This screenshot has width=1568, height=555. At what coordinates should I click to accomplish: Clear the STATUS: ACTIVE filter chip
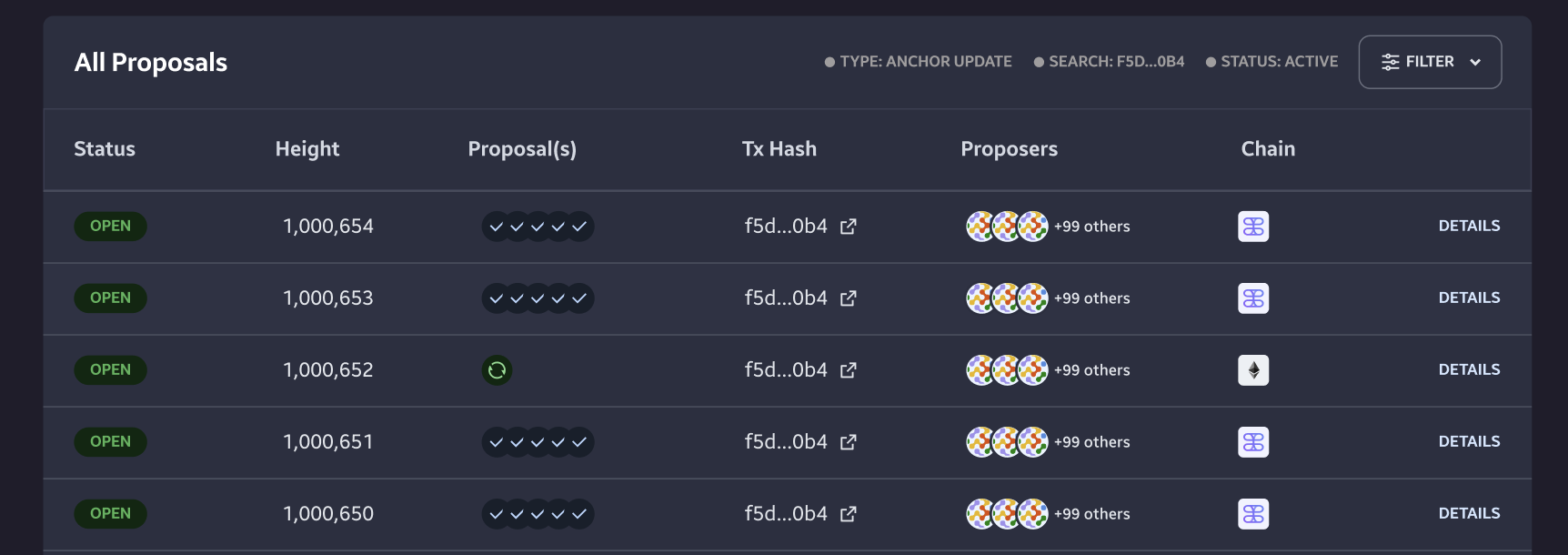(1272, 61)
